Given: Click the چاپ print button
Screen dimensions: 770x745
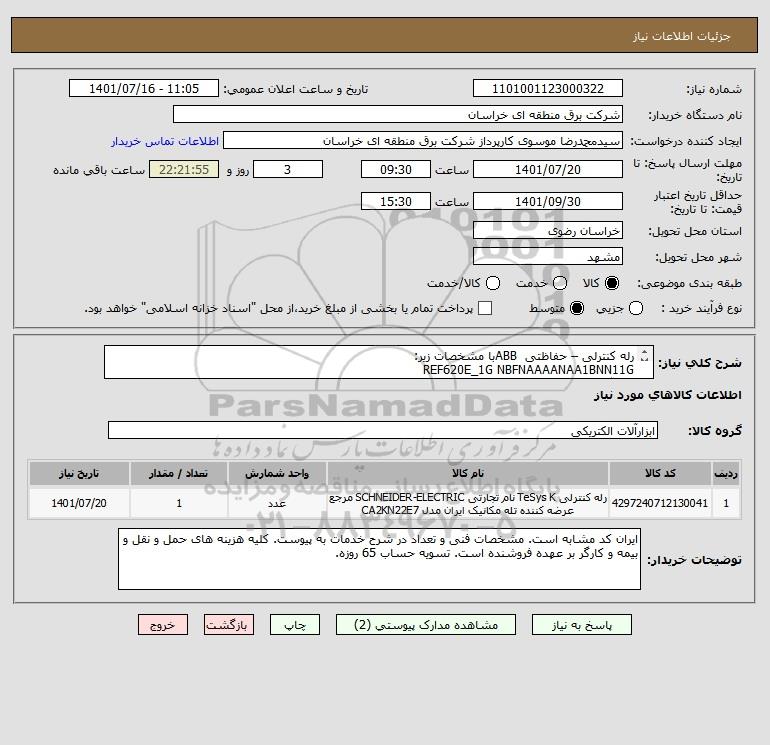Looking at the screenshot, I should tap(295, 625).
